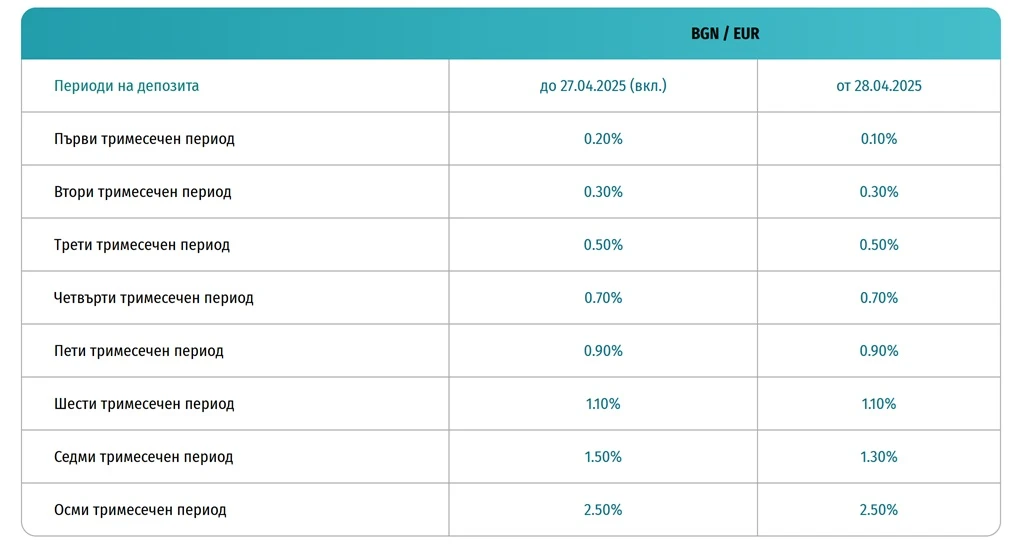Screen dimensions: 1013x554
Task: Select 'Четвърти тримесечен период' row label
Action: [x=154, y=298]
